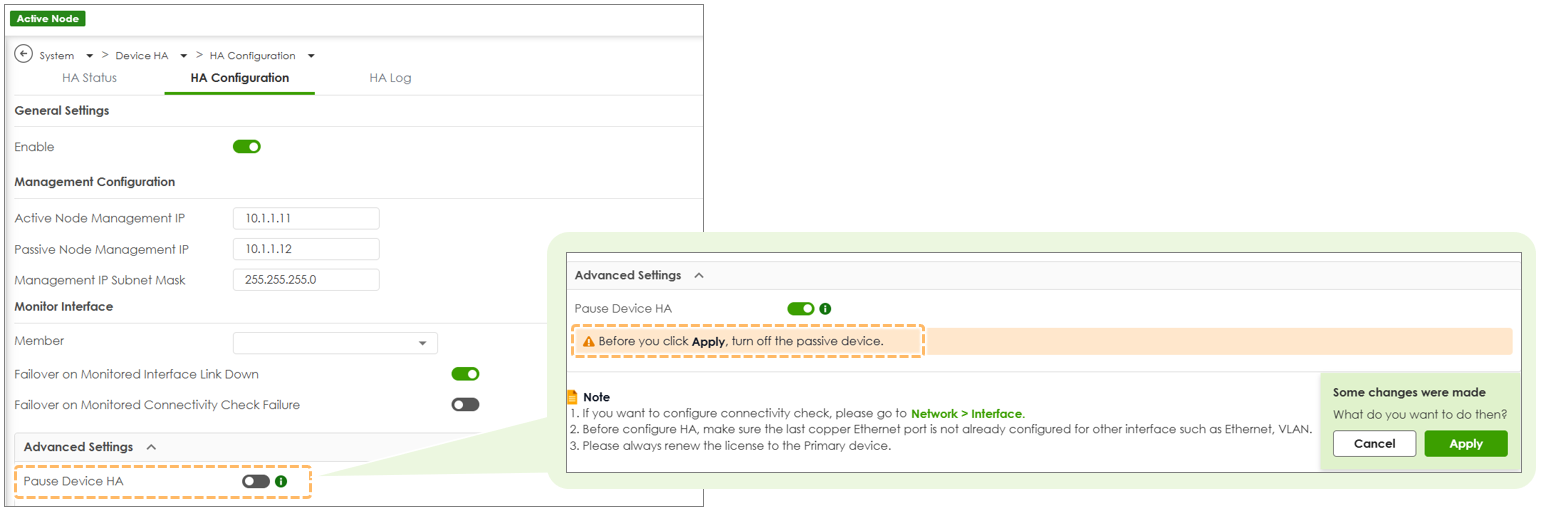Screen dimensions: 1542x510
Task: Turn off Failover on Monitored Interface Link Down
Action: tap(465, 374)
